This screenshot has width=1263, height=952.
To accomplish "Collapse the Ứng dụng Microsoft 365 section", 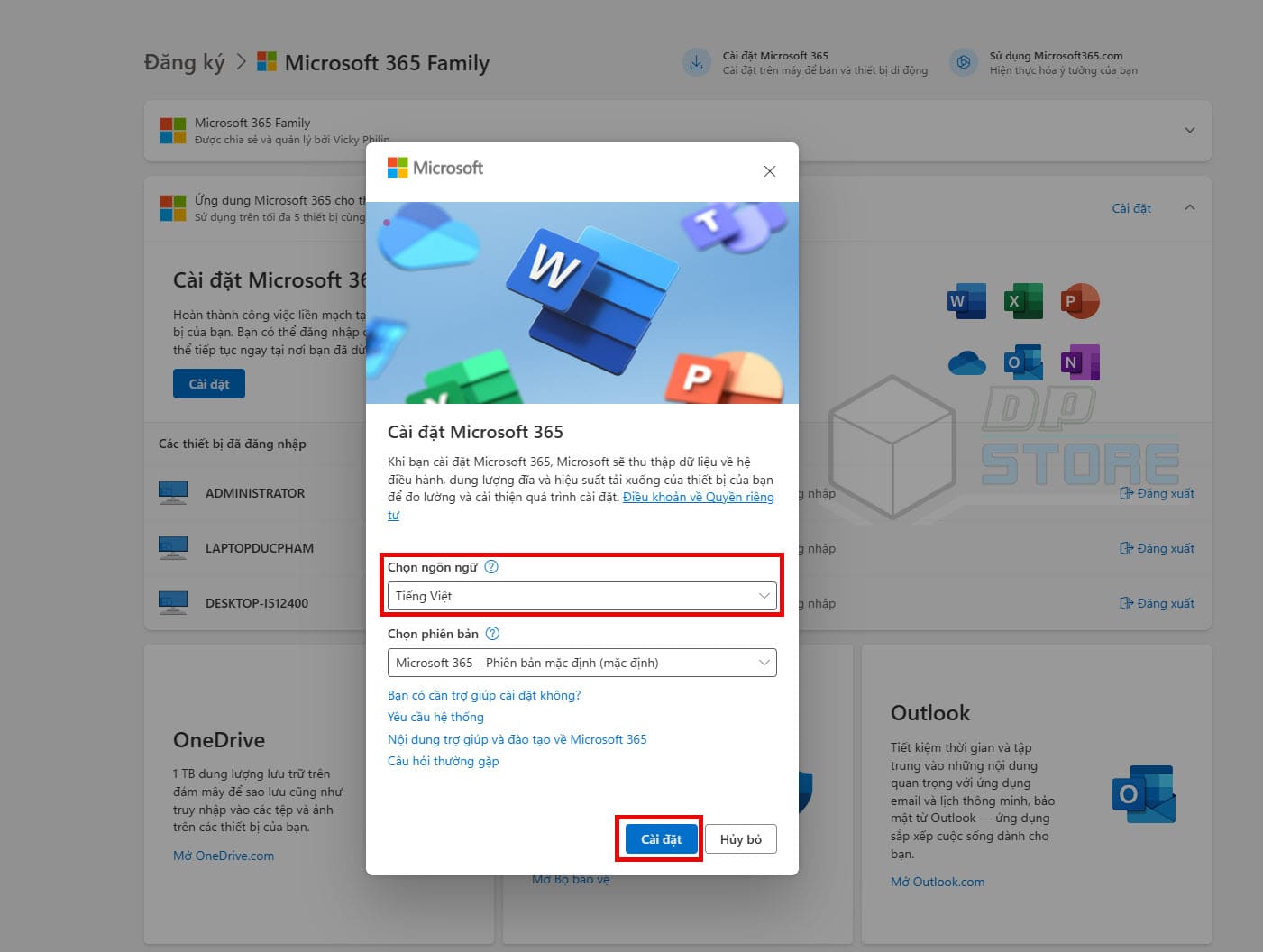I will tap(1190, 207).
